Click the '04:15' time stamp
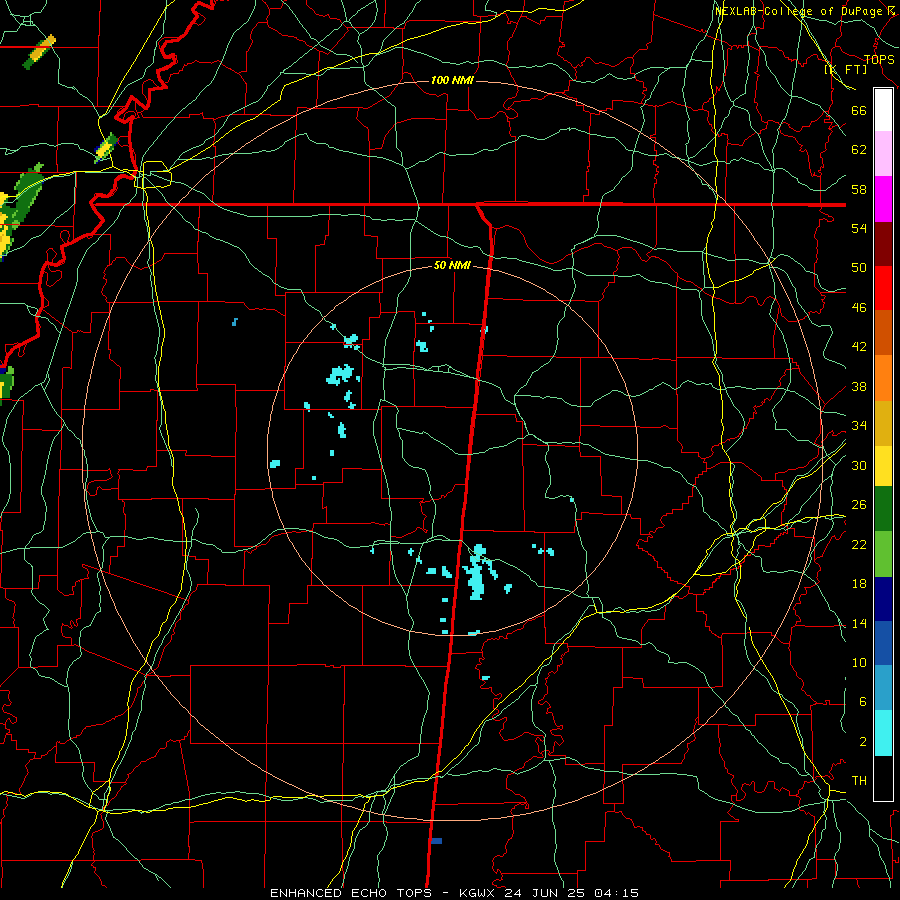The image size is (900, 900). click(617, 893)
